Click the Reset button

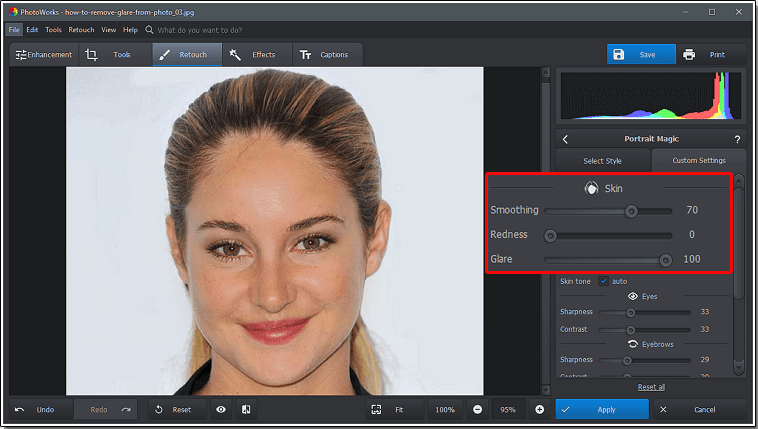tap(171, 409)
